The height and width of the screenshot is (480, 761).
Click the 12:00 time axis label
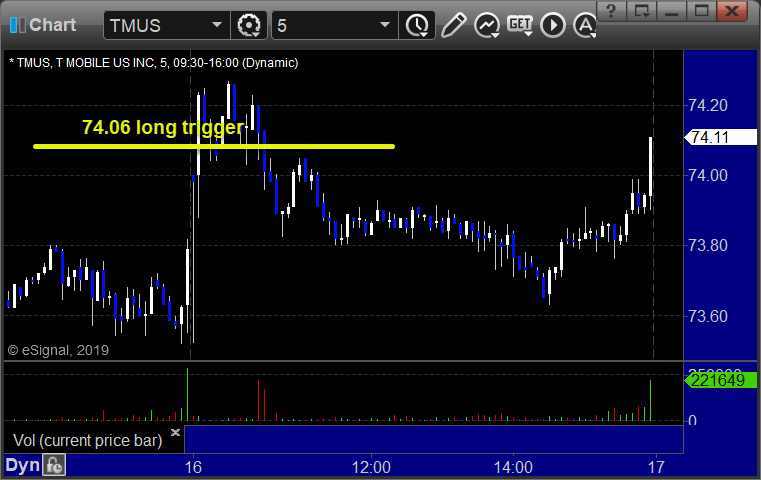tap(371, 467)
